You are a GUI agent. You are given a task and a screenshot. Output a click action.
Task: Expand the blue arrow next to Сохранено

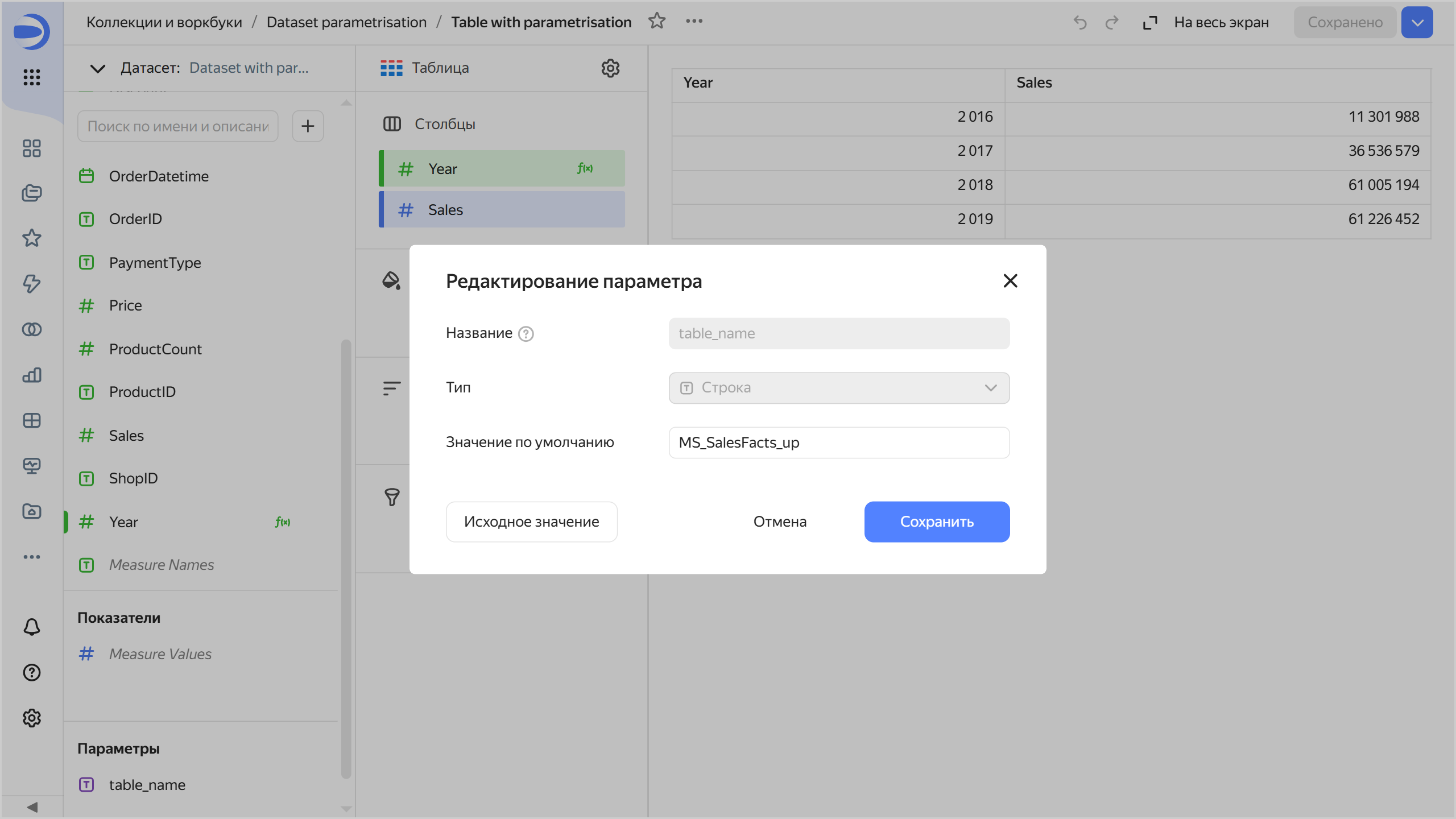pos(1417,23)
